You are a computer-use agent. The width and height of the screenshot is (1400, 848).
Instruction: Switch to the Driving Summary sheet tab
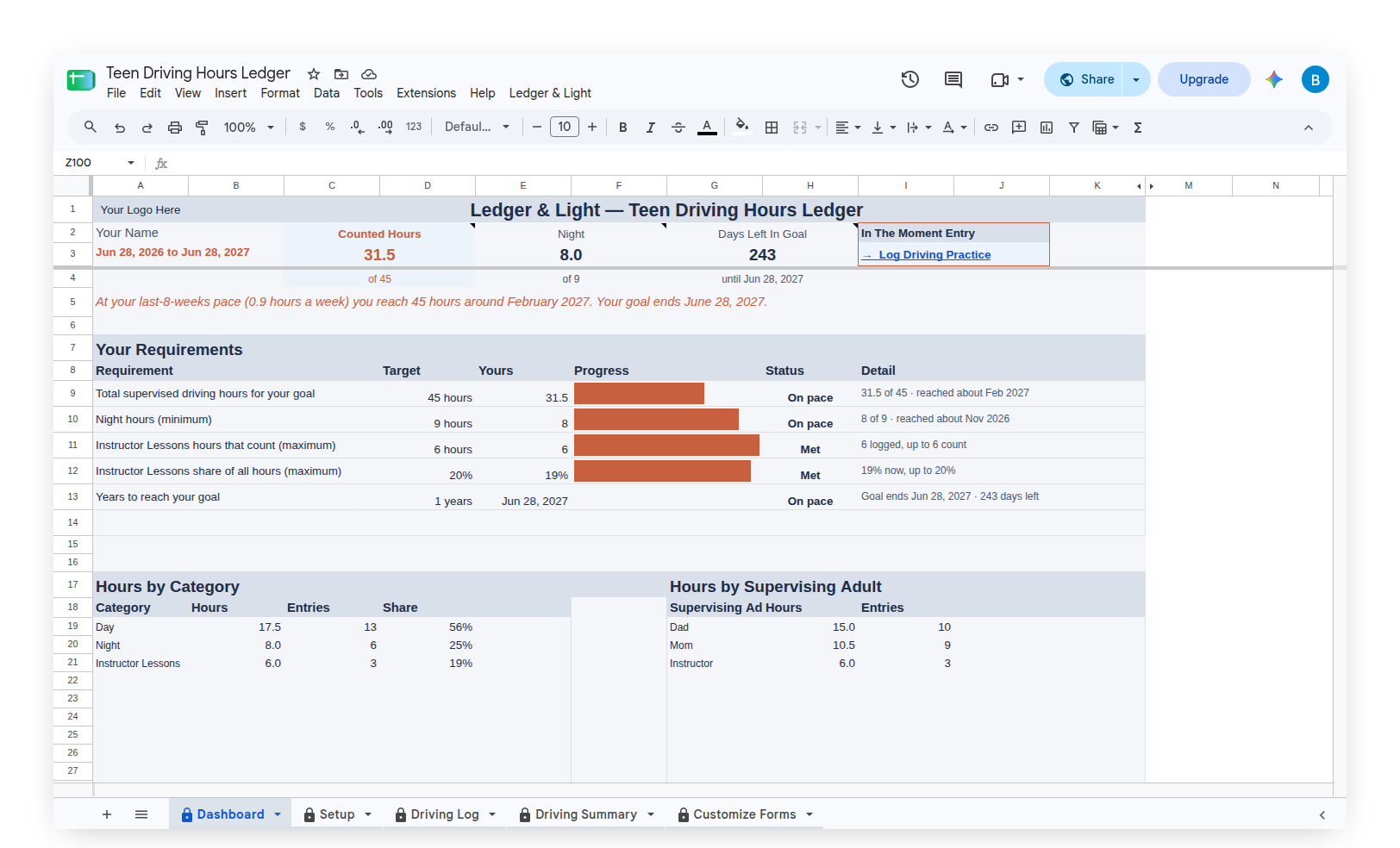point(586,814)
